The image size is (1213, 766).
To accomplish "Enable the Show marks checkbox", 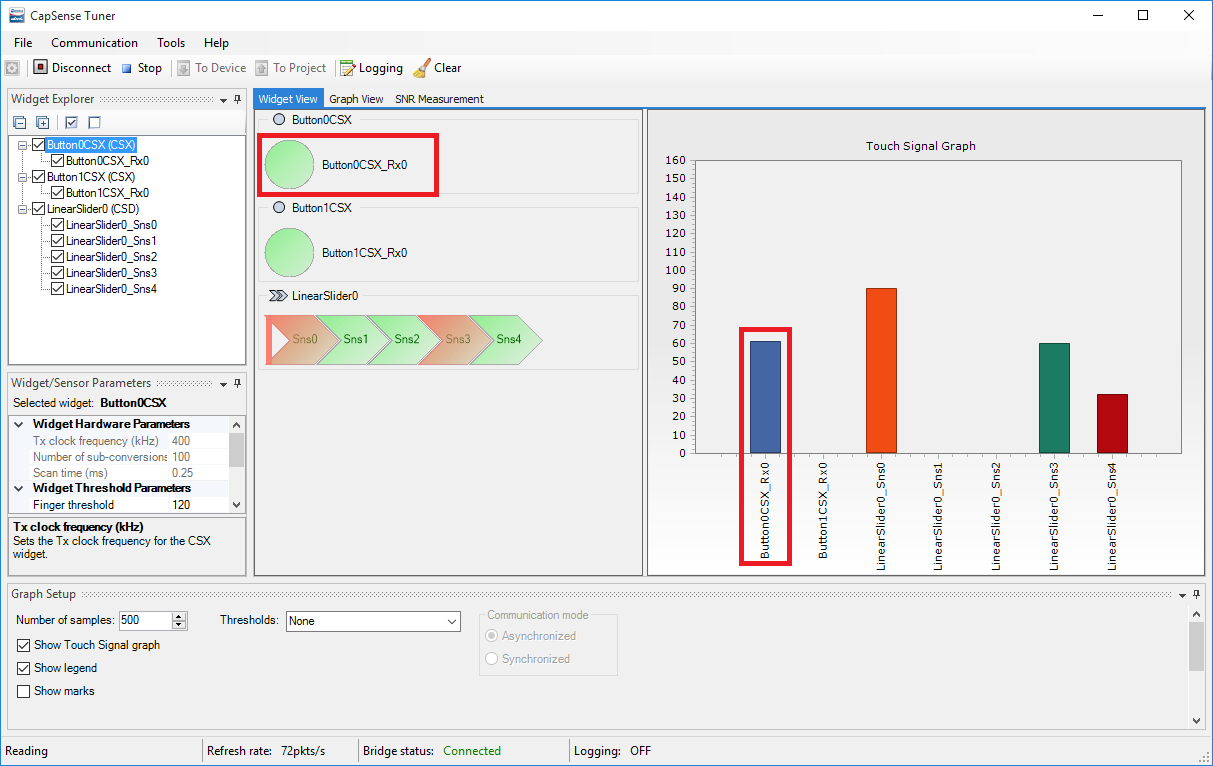I will click(24, 691).
